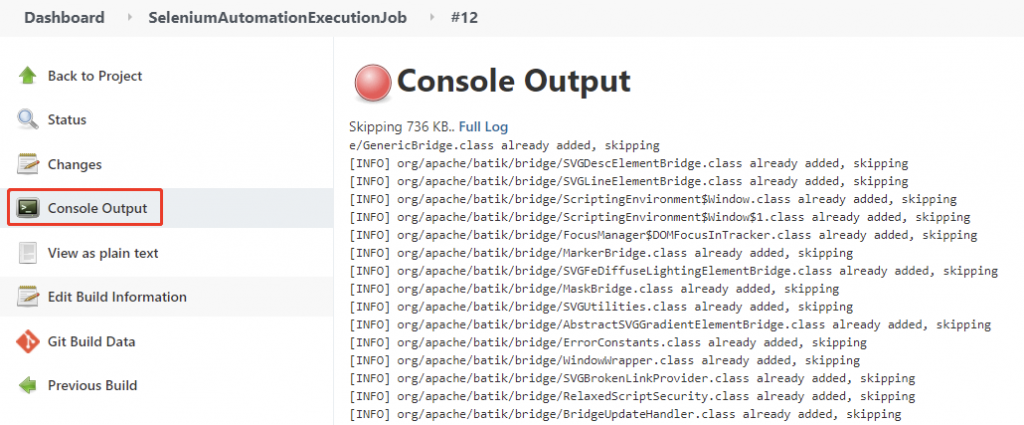Image resolution: width=1024 pixels, height=425 pixels.
Task: Open the Full Log link
Action: click(x=483, y=127)
